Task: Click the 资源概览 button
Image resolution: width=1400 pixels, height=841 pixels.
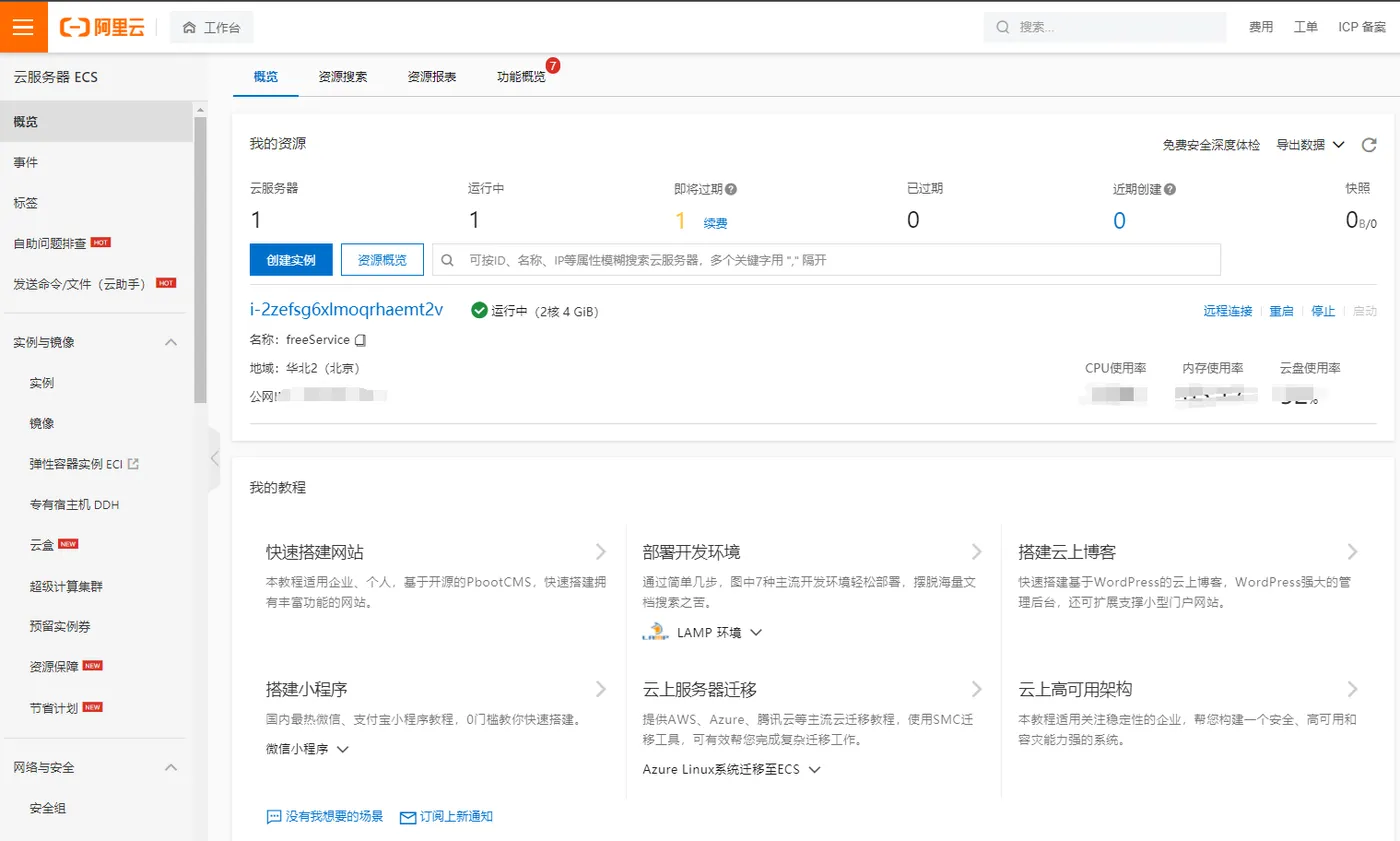Action: [x=382, y=260]
